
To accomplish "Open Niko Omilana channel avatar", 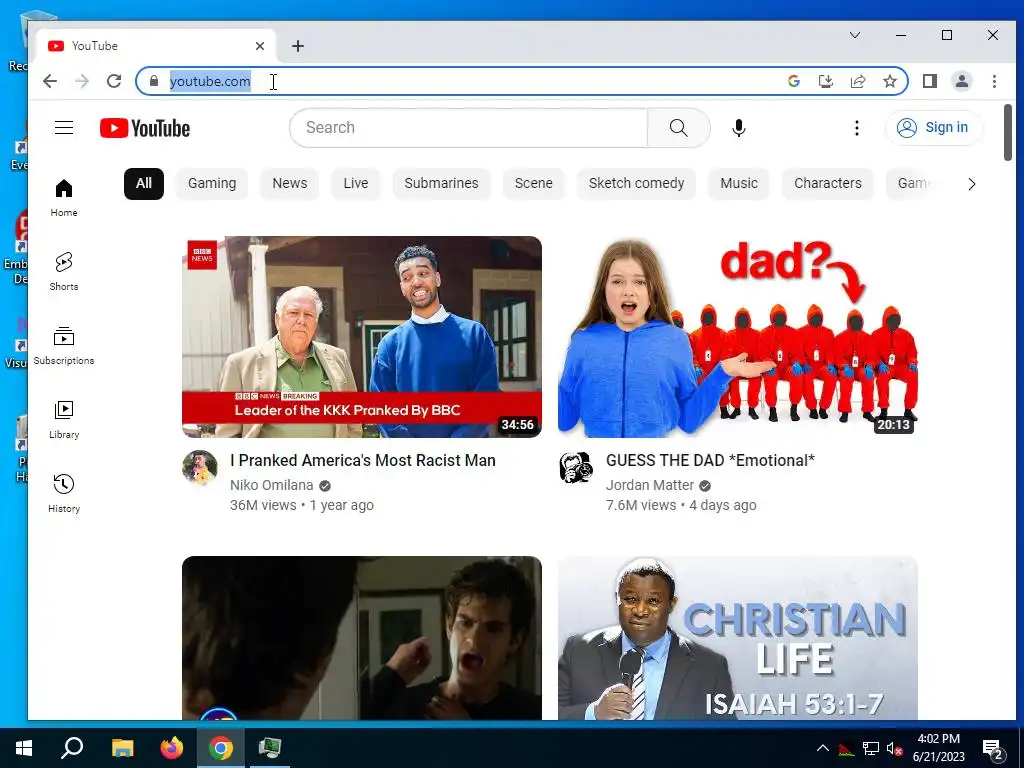I will 200,467.
